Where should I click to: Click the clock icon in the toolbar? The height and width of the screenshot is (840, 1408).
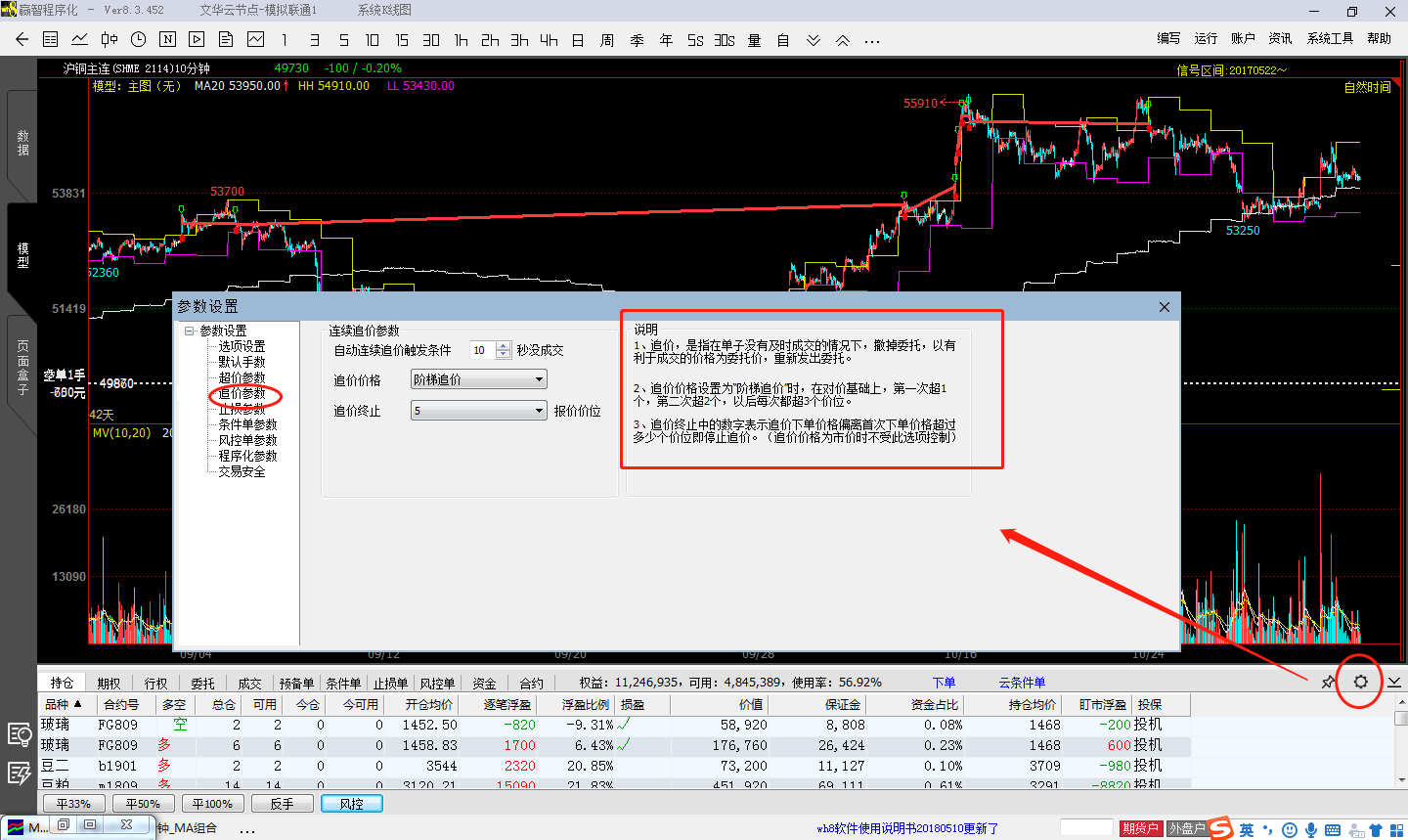[139, 40]
